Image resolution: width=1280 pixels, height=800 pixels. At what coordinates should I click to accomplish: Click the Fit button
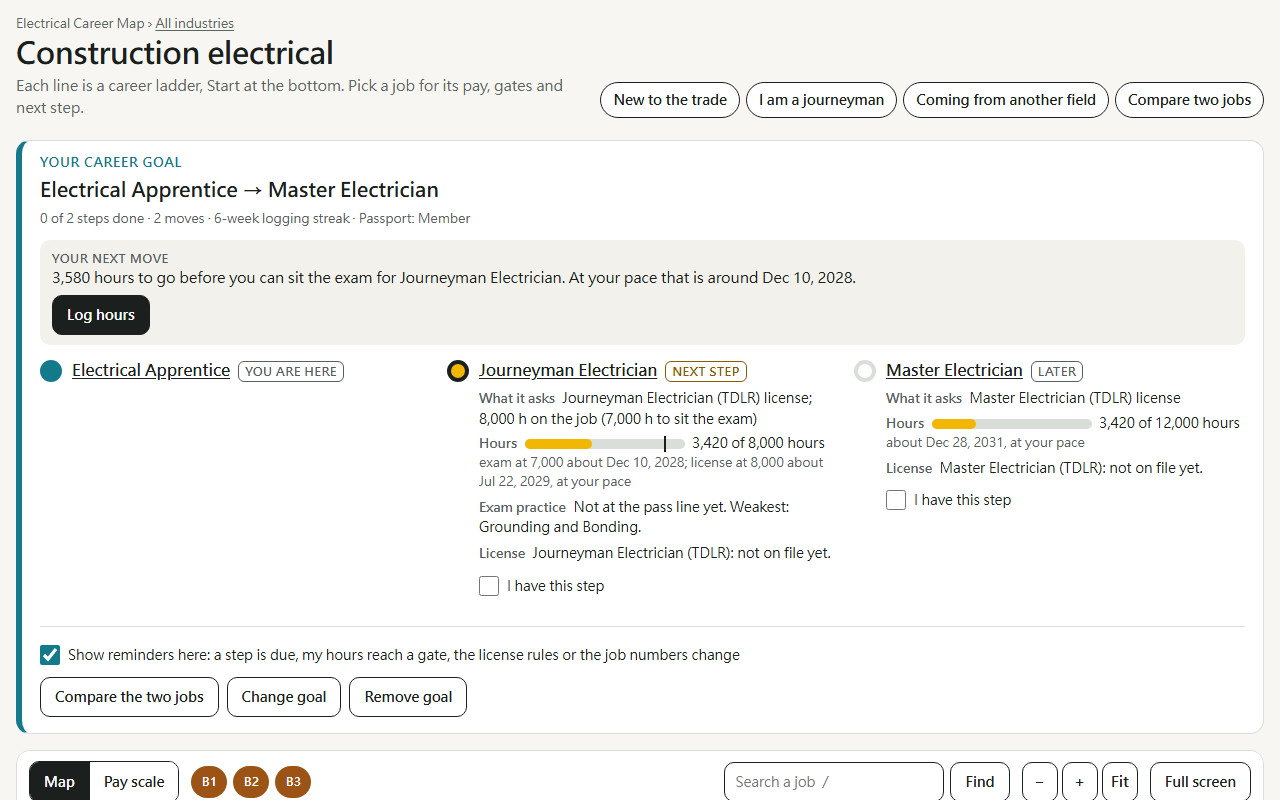coord(1120,782)
